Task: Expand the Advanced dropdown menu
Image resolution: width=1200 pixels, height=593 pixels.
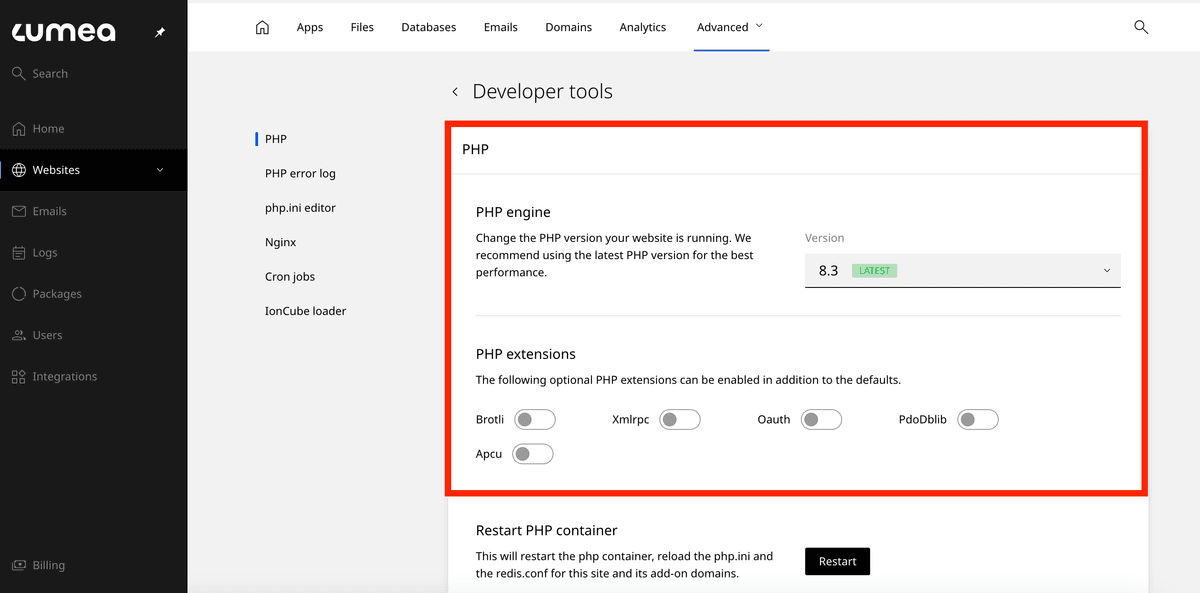Action: 731,27
